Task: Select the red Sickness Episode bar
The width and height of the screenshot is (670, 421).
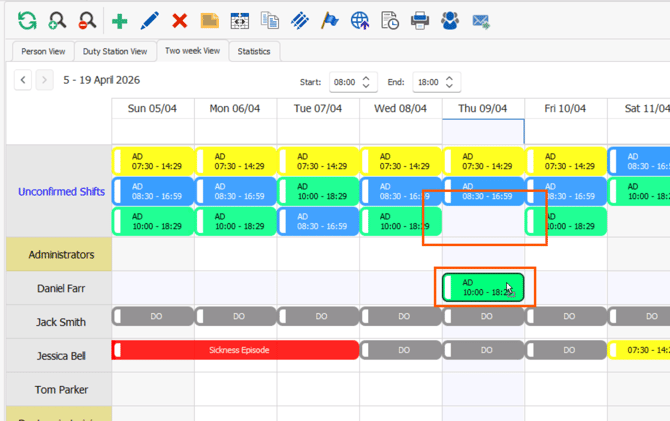Action: [x=238, y=350]
